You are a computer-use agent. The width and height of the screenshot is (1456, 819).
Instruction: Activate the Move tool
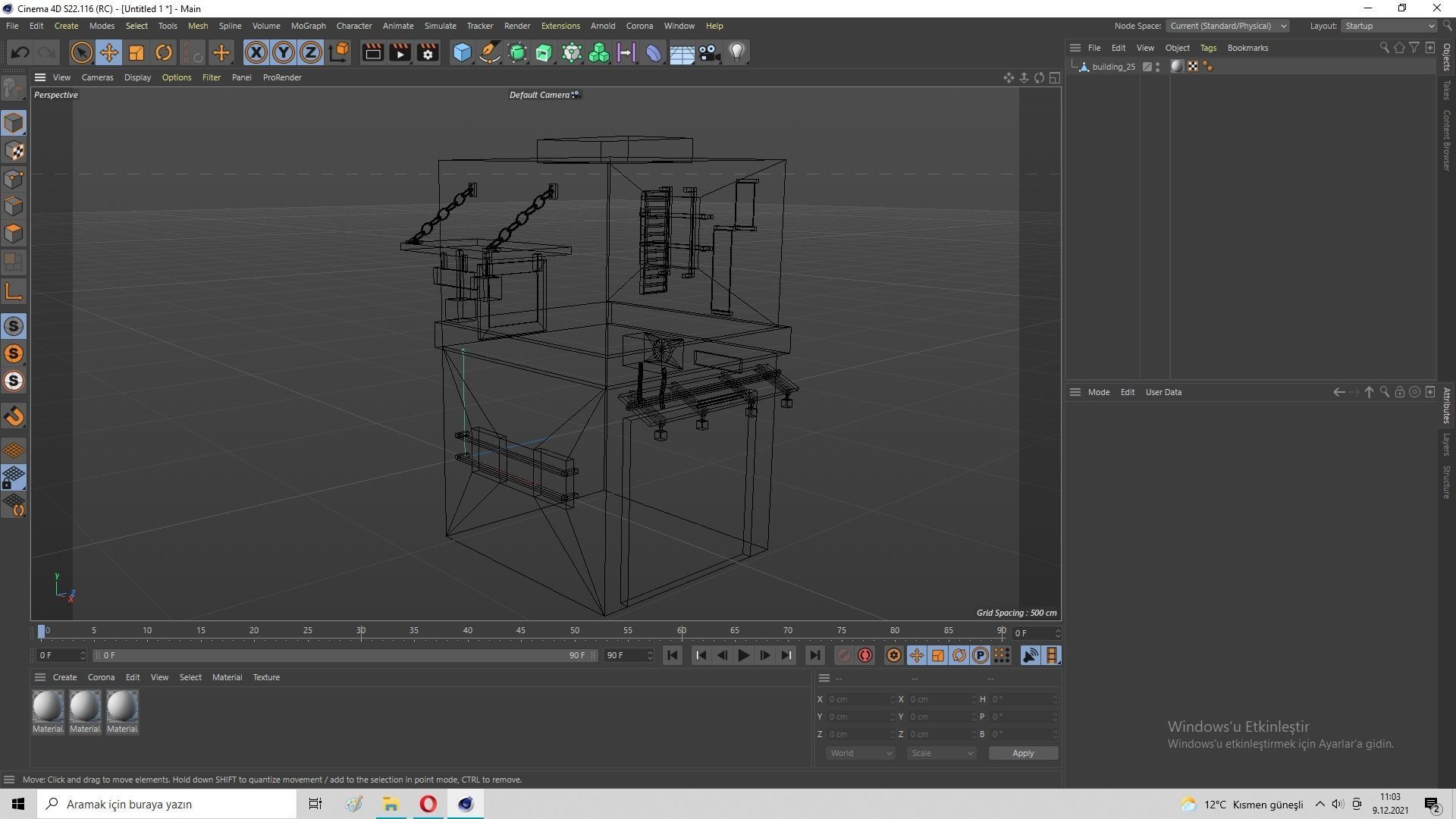click(x=108, y=52)
